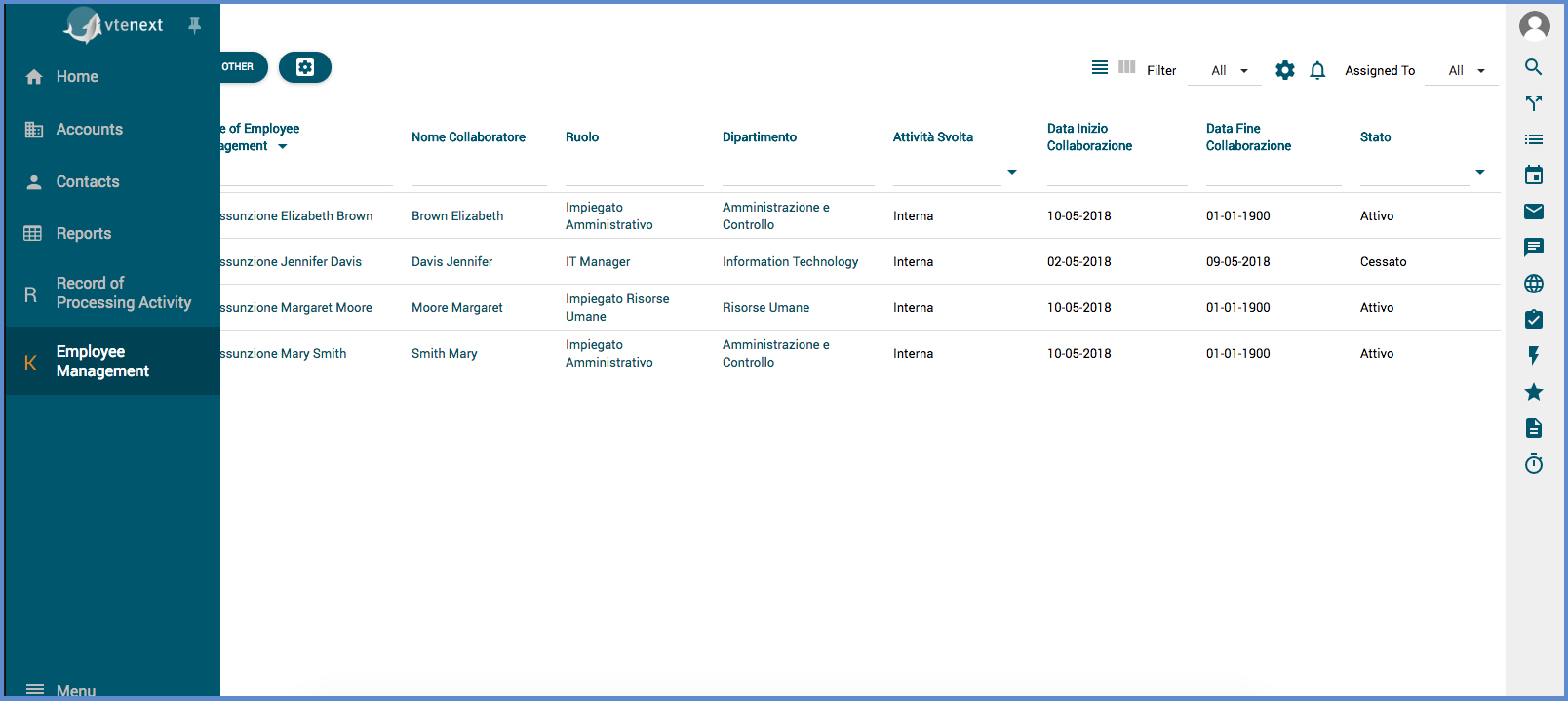Click 'Information Technology' department cell
Screen dimensions: 1568x701
pos(791,262)
